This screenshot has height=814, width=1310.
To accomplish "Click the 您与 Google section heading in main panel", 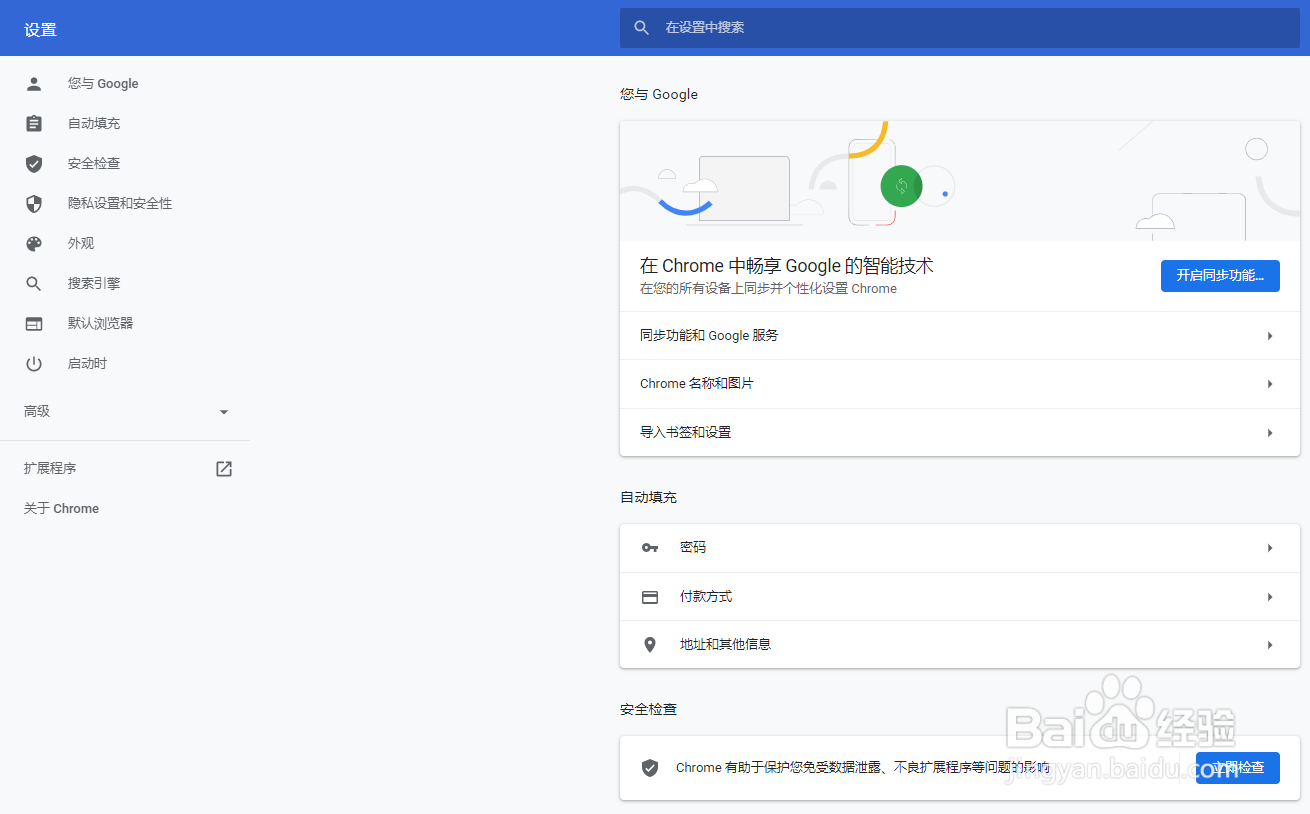I will [659, 95].
